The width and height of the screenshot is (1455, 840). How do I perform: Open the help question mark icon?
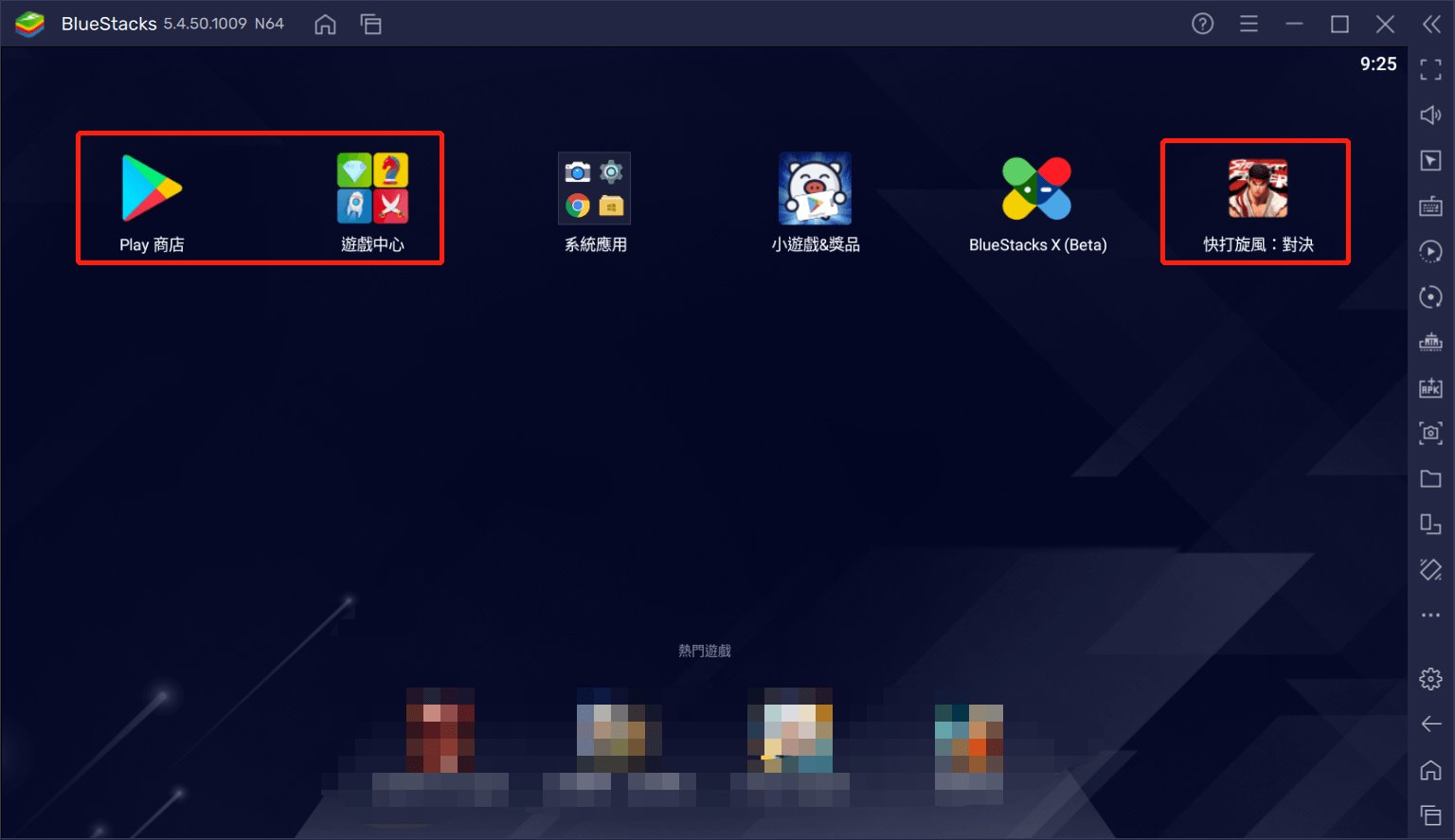(x=1202, y=25)
